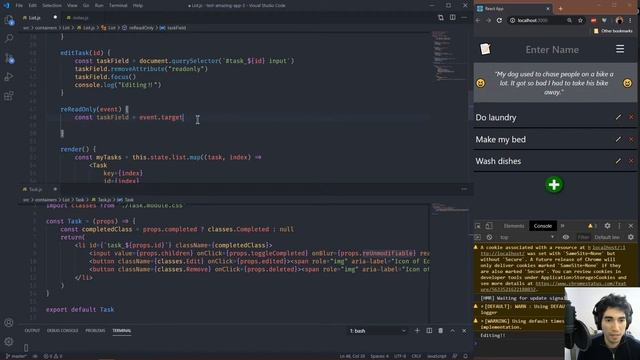Select the DevTools Console tab
640x360 pixels.
tap(542, 226)
